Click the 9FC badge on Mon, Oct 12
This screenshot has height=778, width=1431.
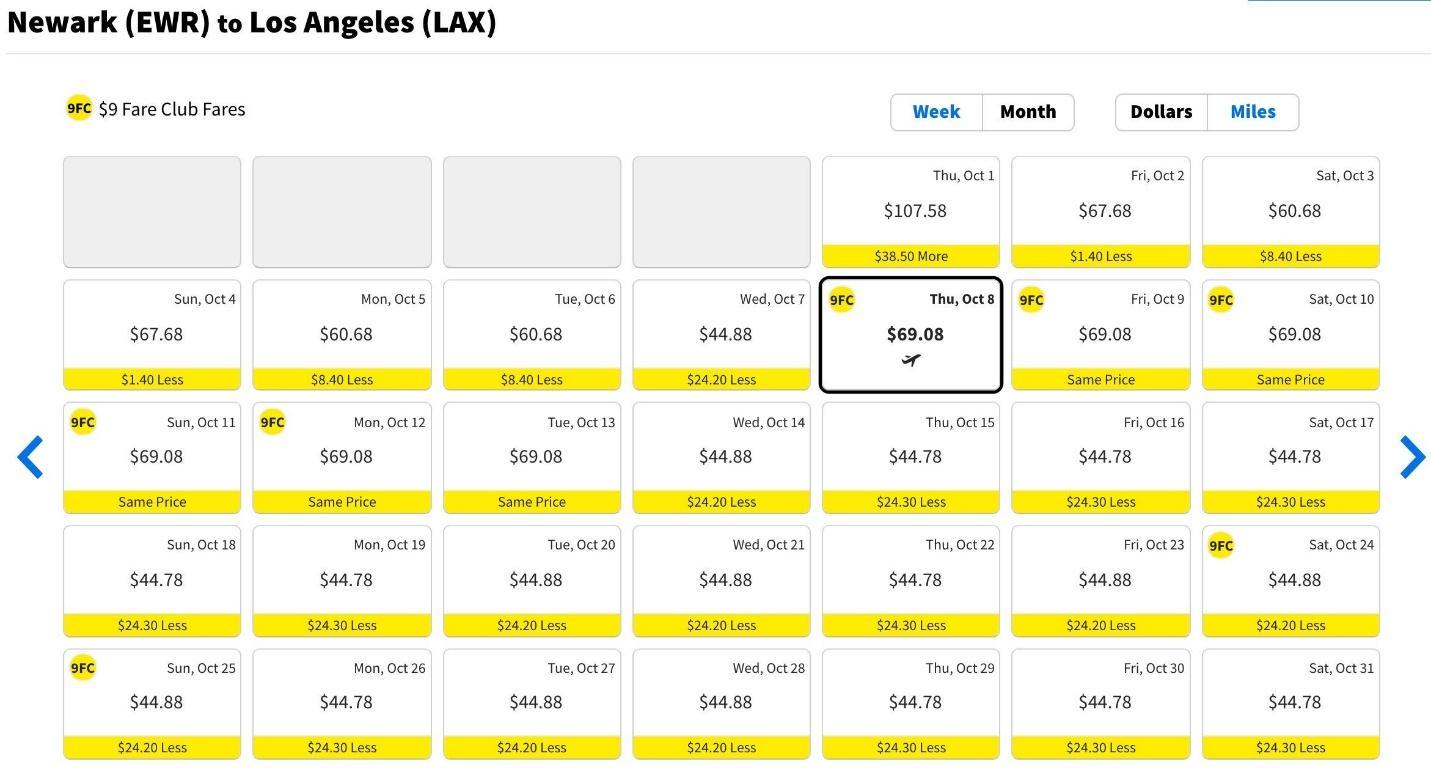(272, 422)
